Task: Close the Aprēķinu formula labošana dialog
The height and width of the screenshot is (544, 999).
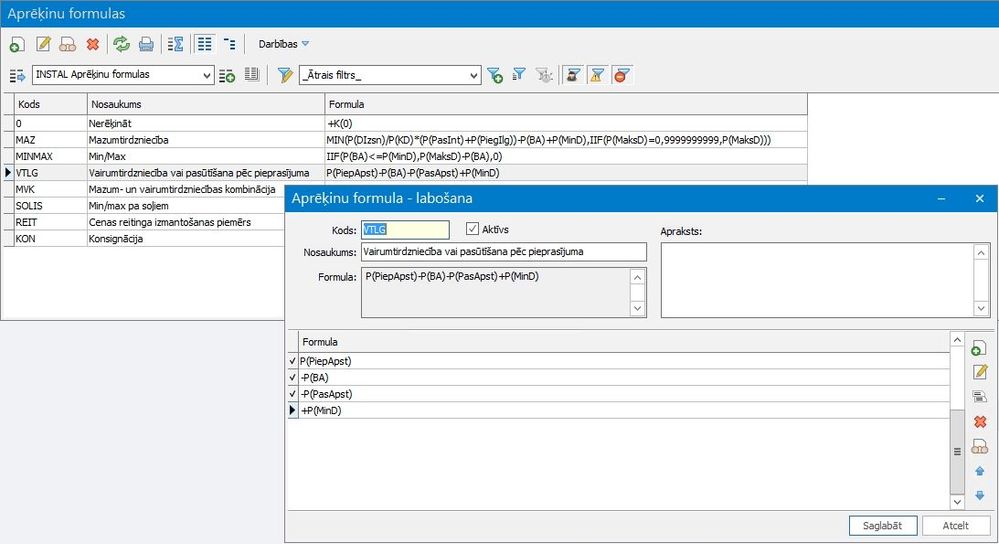Action: point(980,199)
